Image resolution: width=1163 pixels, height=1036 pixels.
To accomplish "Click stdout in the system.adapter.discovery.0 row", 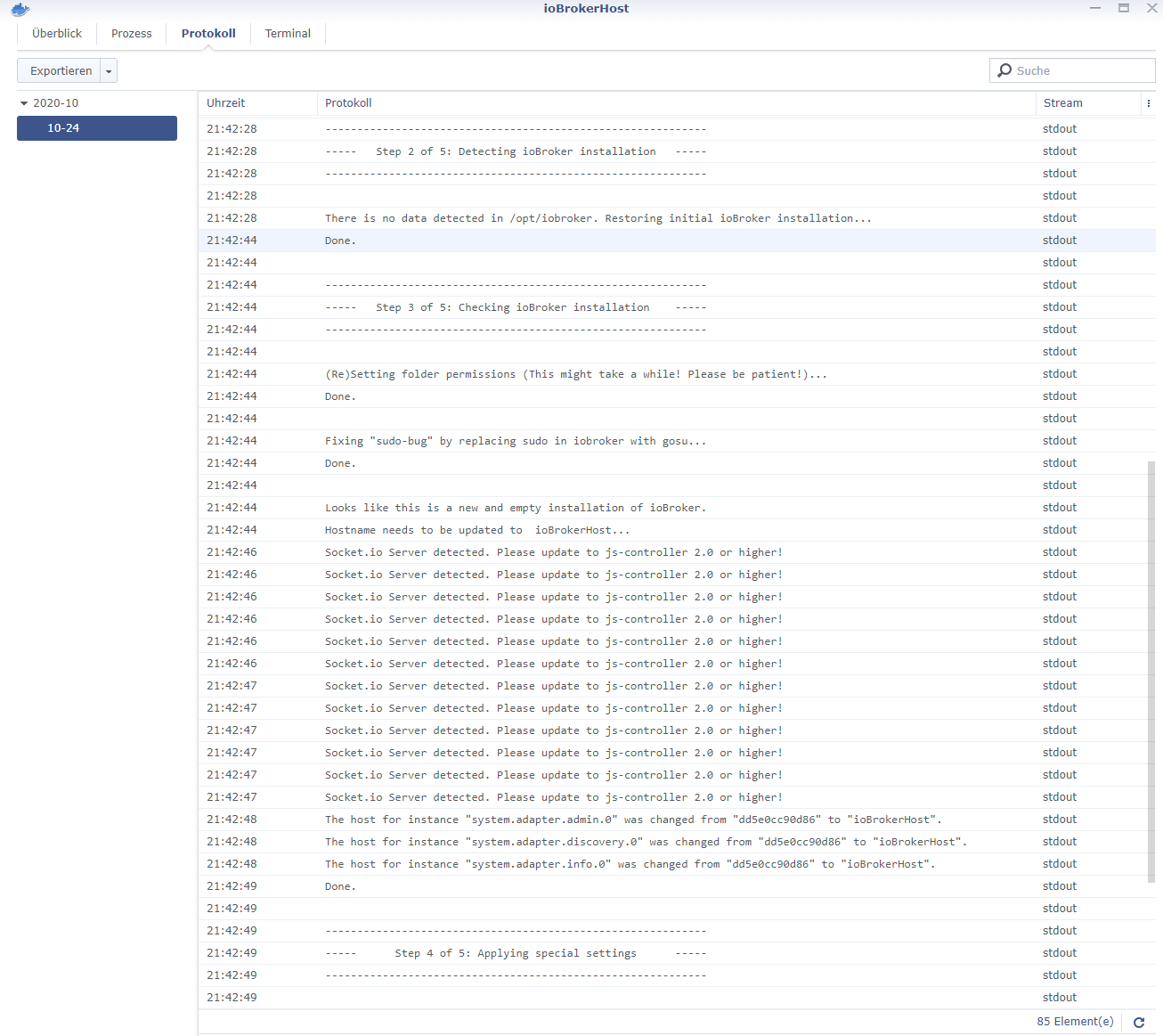I will (1060, 842).
